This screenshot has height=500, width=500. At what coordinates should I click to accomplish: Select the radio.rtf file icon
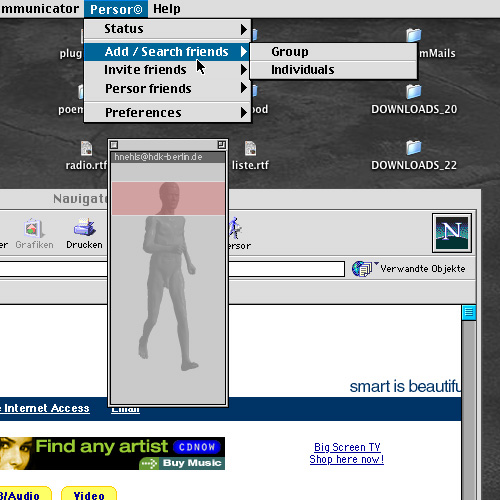87,148
